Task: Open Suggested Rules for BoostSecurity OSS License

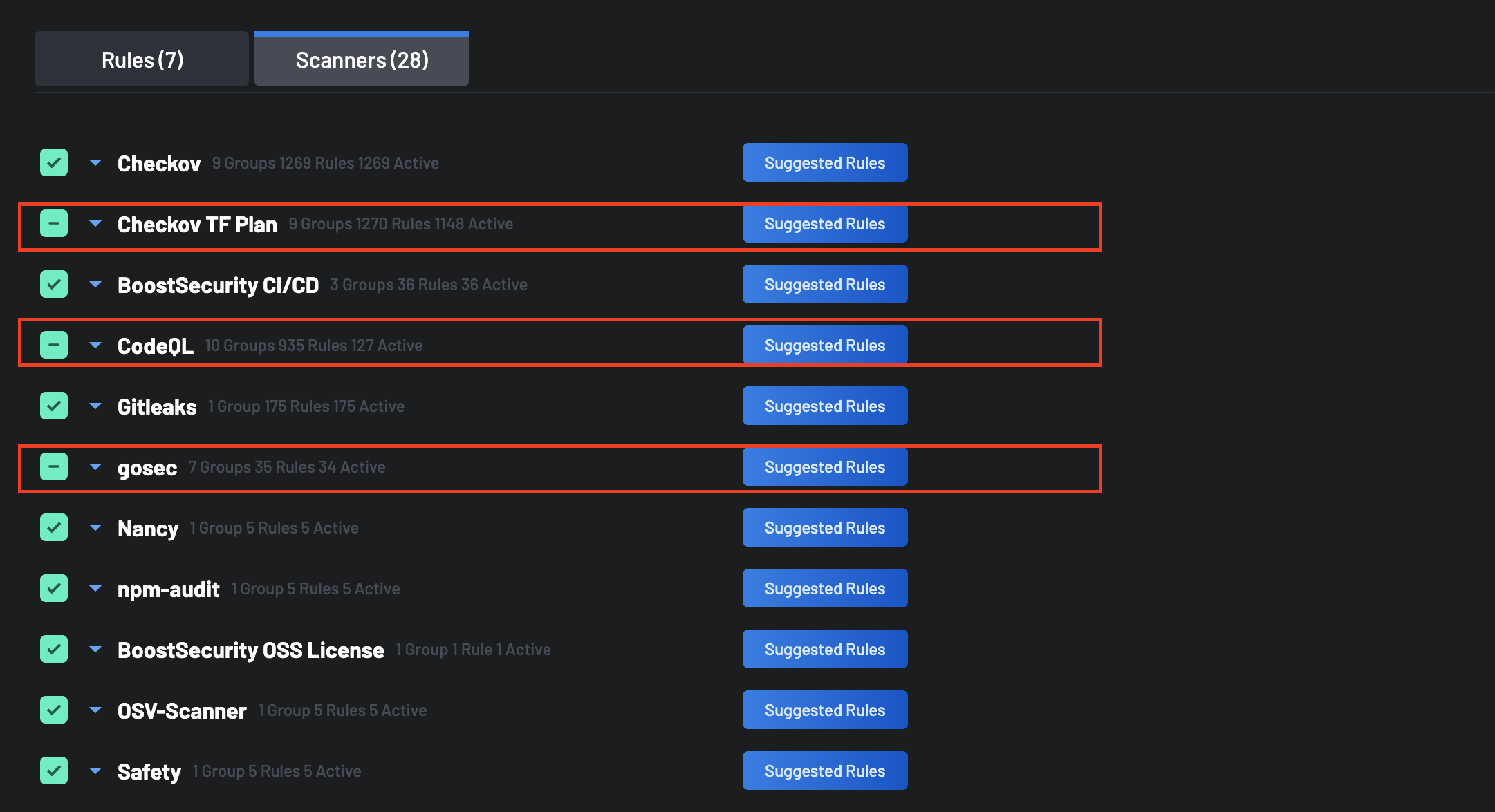Action: click(x=825, y=650)
